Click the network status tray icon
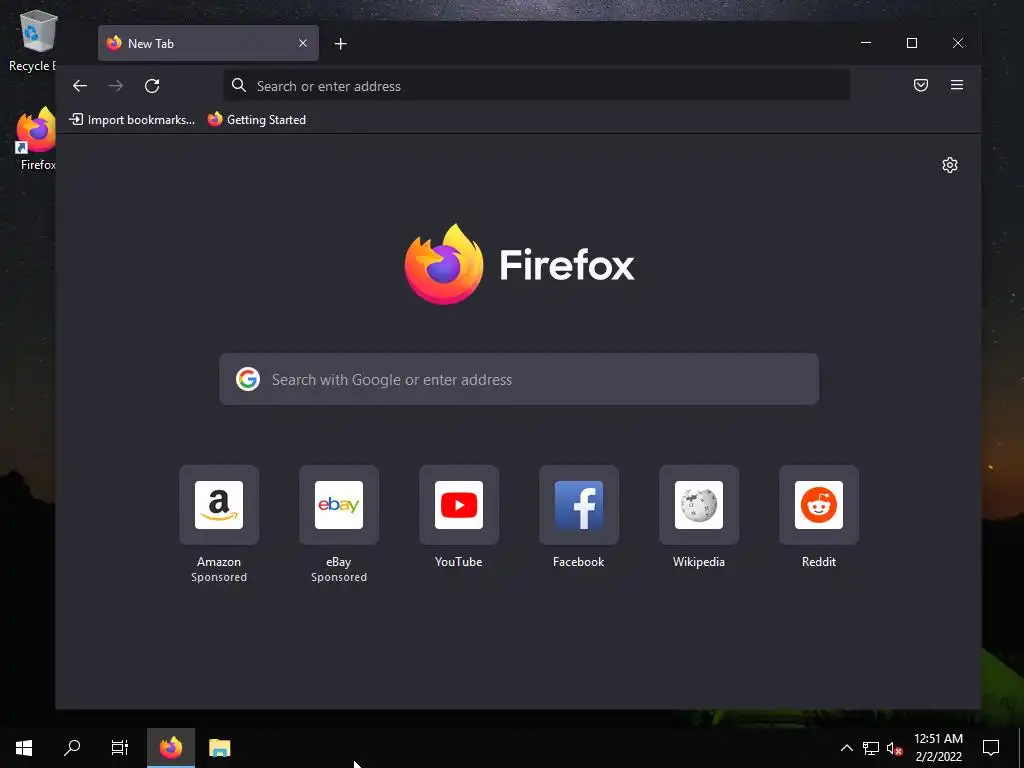Screen dimensions: 1024x768 [871, 748]
